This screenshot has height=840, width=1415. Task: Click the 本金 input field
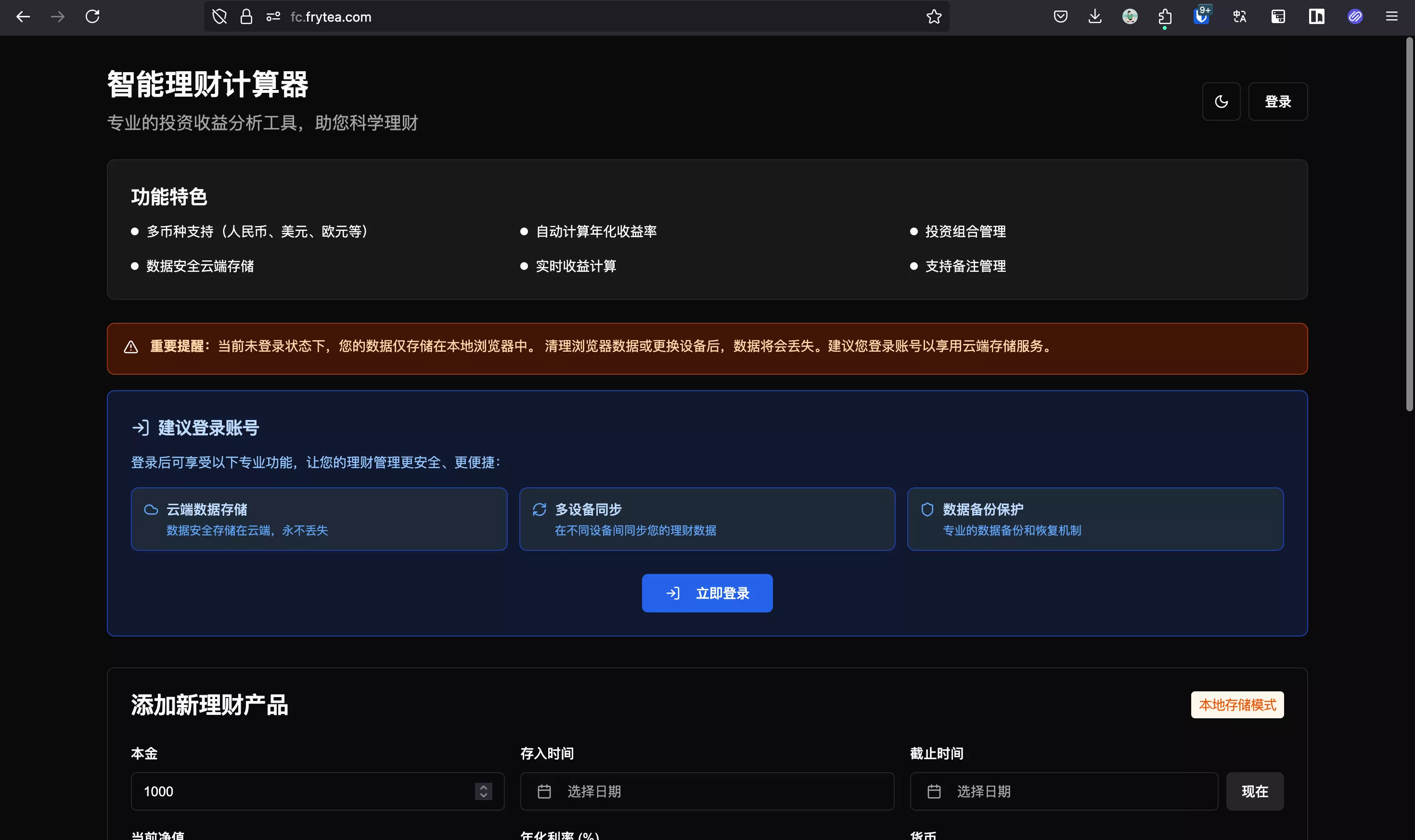tap(300, 791)
